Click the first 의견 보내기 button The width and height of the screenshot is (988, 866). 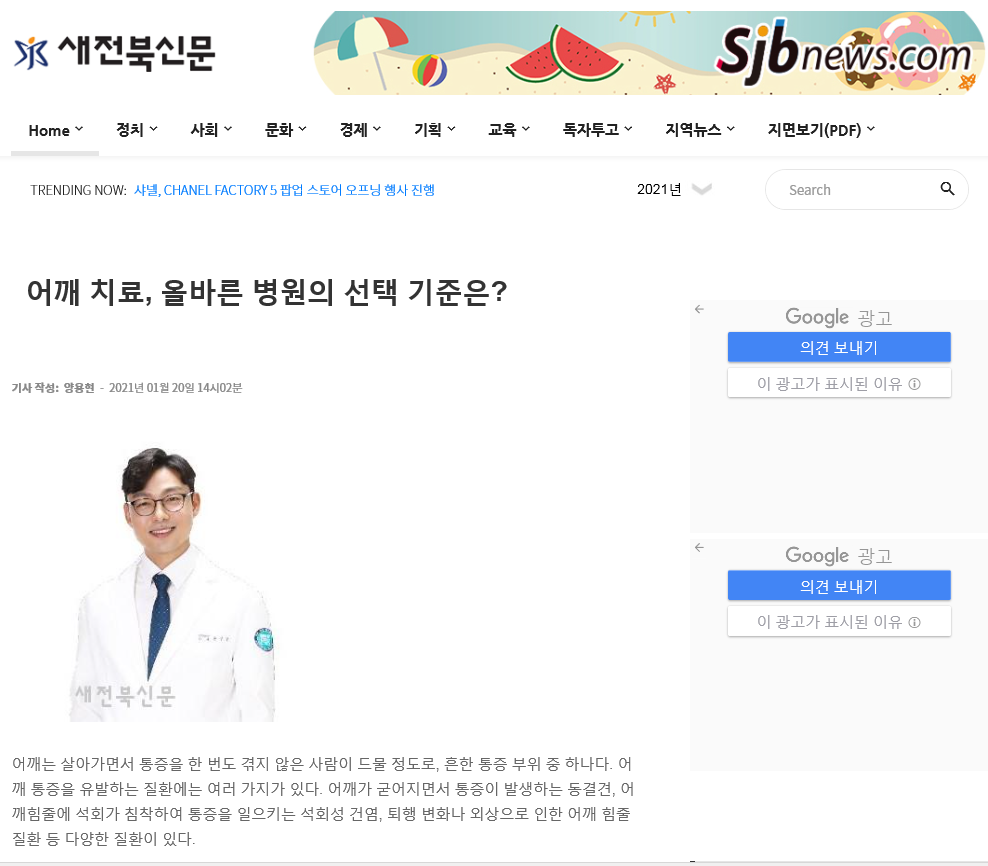pyautogui.click(x=839, y=347)
